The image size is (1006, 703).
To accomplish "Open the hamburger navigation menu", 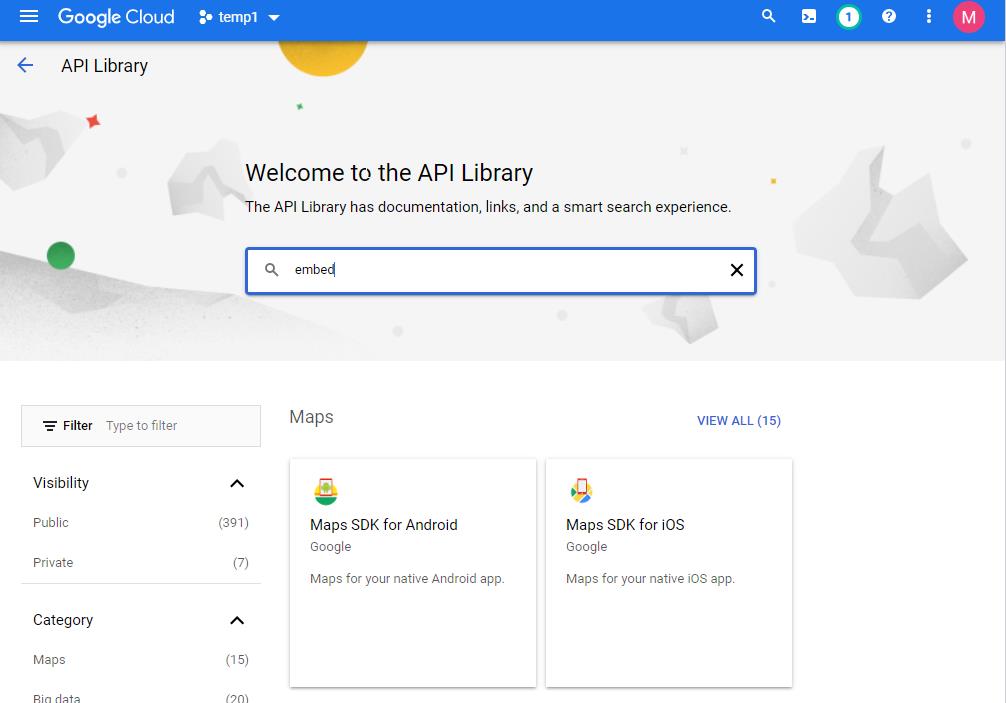I will [x=29, y=17].
